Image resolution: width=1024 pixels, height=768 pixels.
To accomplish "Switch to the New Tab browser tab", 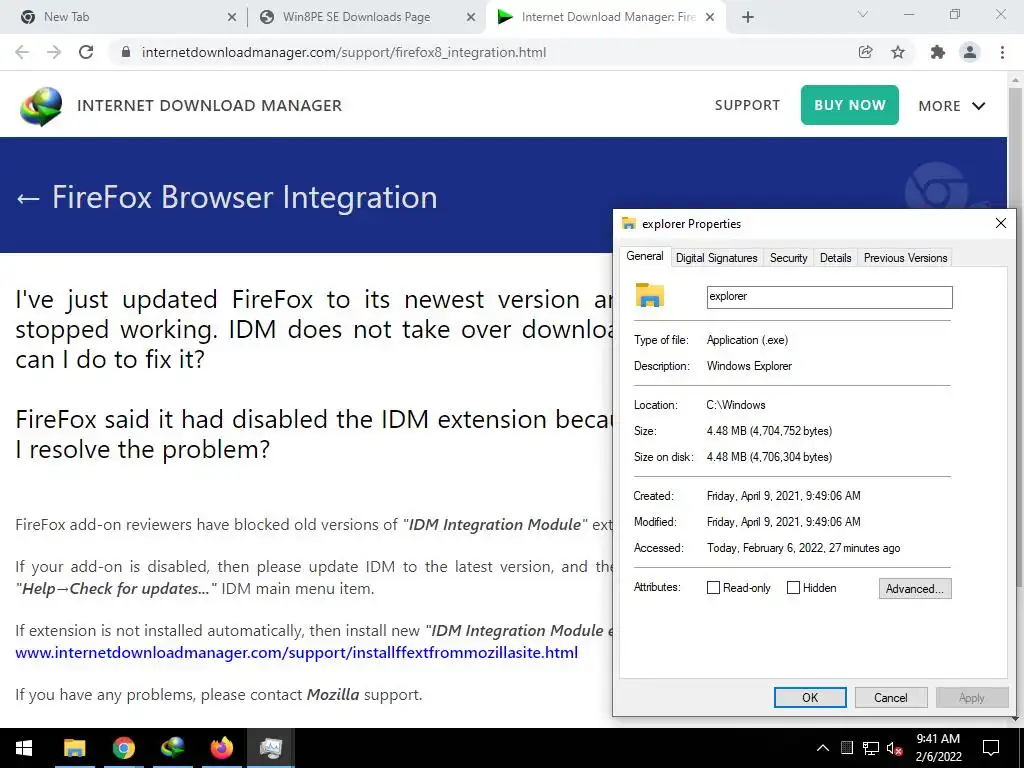I will coord(123,17).
